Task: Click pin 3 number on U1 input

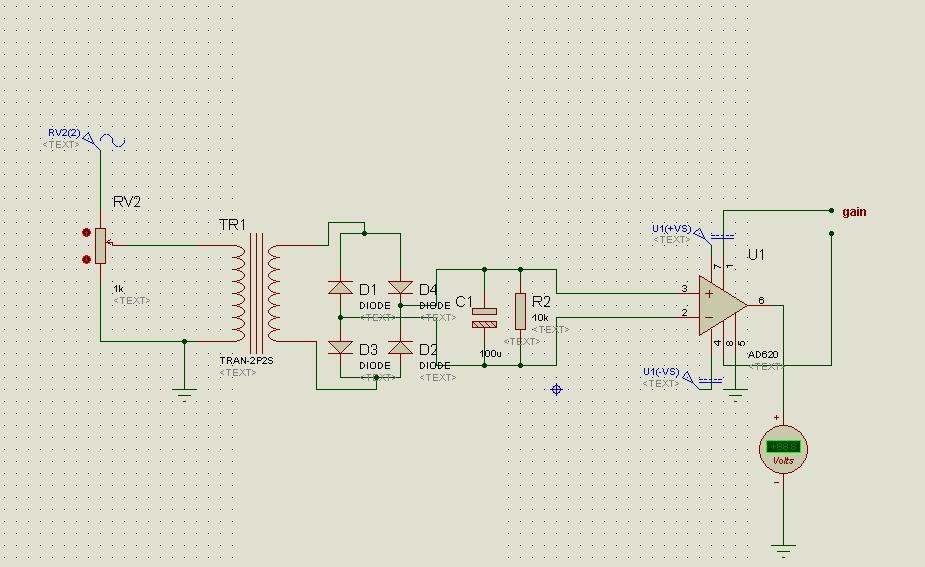Action: pos(684,289)
